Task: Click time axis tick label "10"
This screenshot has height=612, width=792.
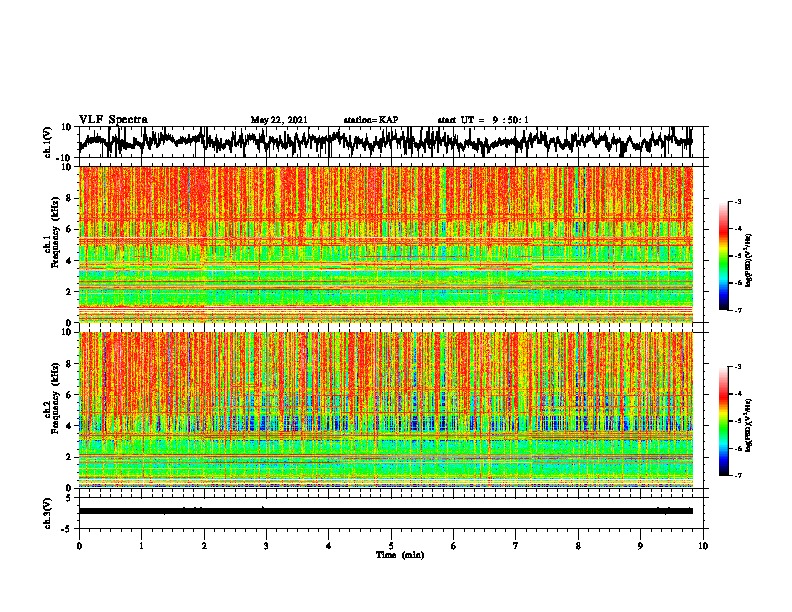Action: pyautogui.click(x=703, y=546)
